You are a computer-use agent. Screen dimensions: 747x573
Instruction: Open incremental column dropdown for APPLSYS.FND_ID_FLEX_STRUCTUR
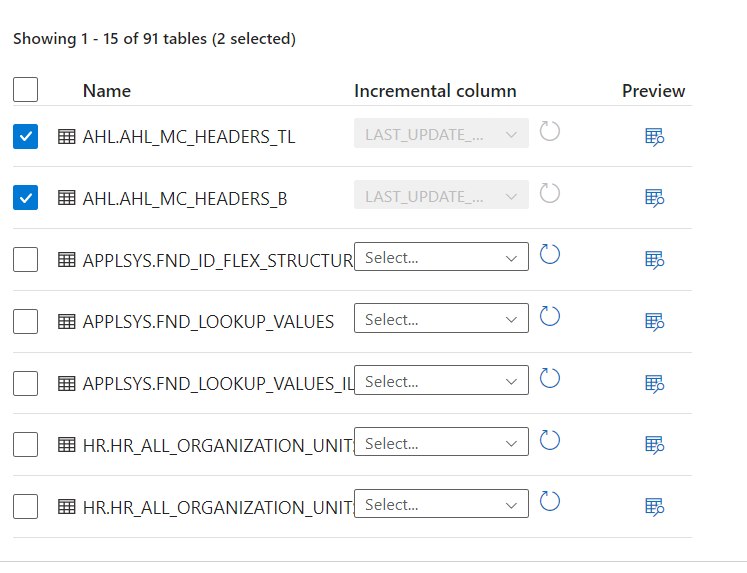tap(441, 258)
